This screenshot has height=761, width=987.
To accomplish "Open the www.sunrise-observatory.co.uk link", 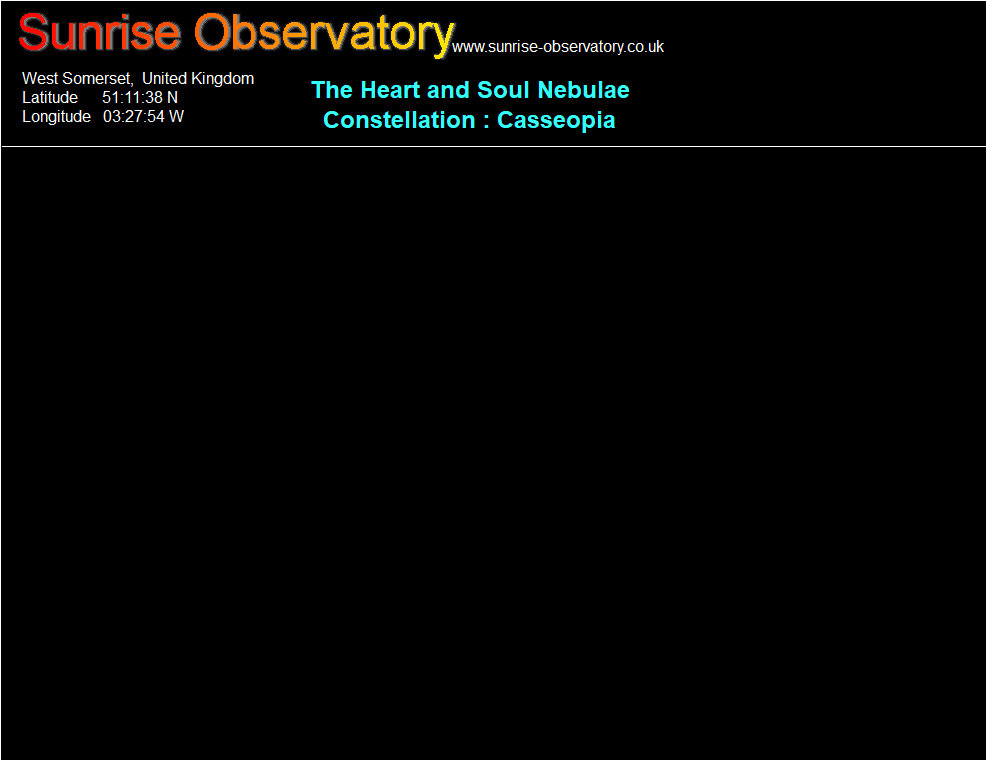I will pos(558,47).
